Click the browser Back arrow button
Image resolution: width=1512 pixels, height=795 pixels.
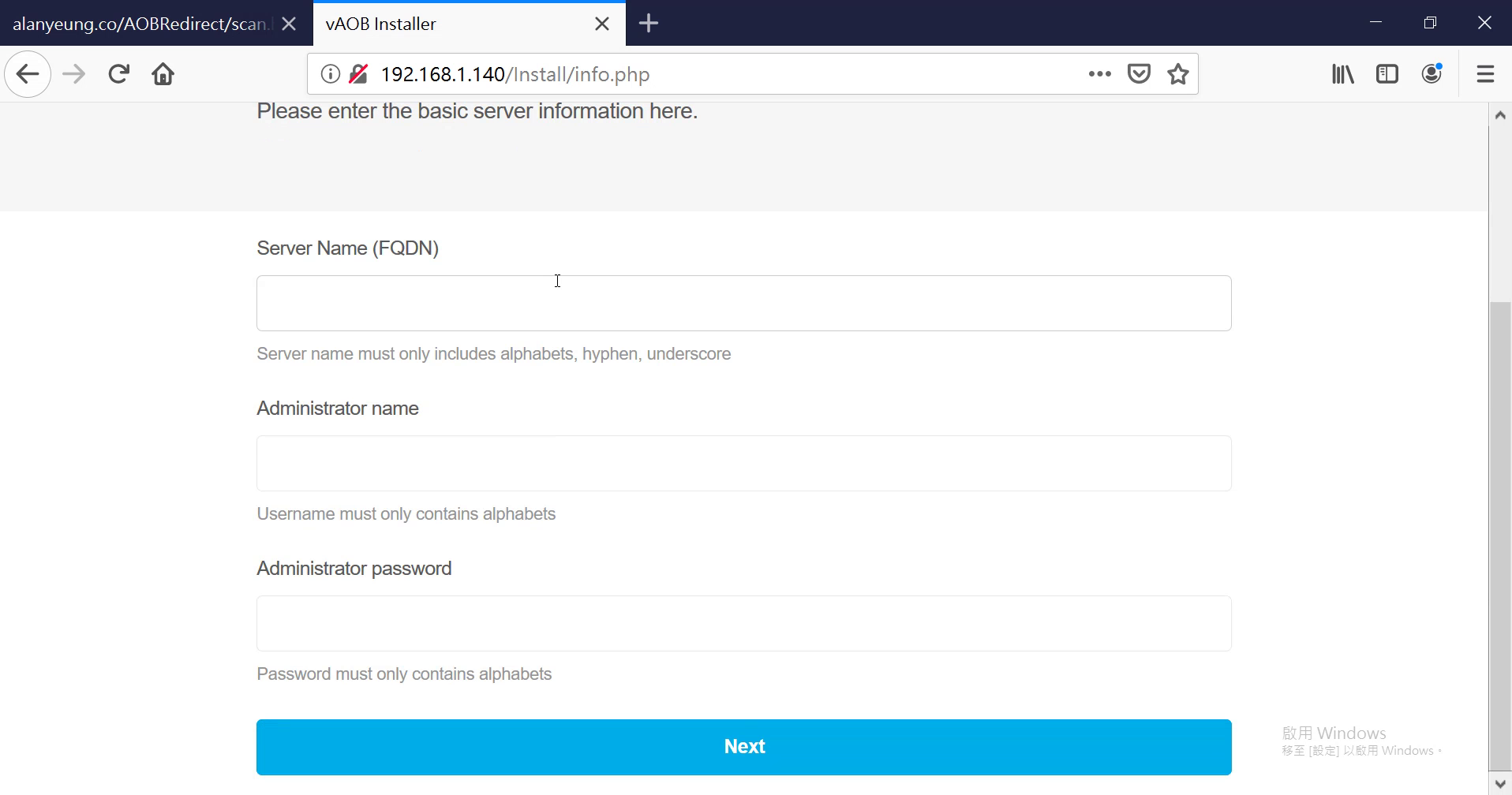28,74
